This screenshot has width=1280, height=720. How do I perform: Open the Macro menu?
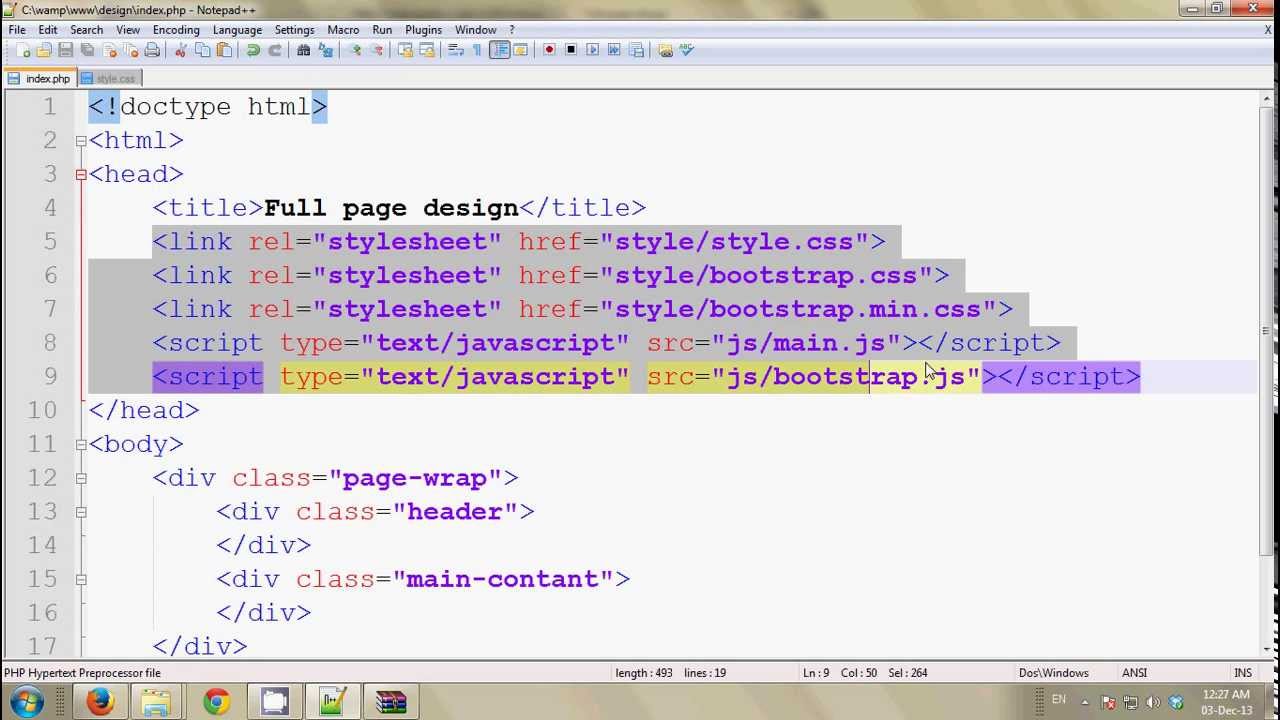coord(343,30)
